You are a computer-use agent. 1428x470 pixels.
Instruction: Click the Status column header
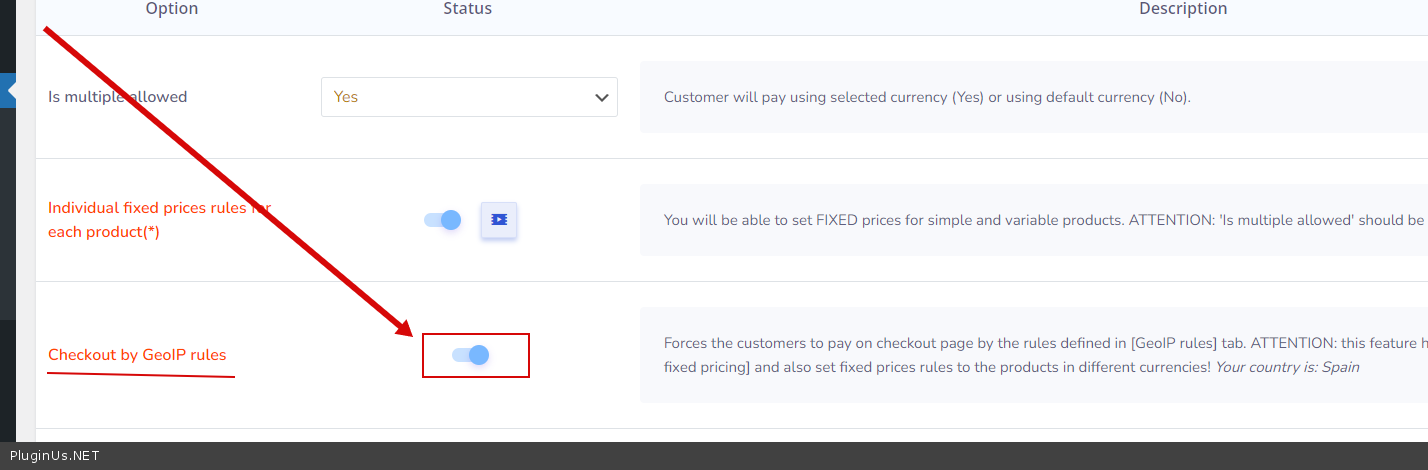pyautogui.click(x=468, y=9)
